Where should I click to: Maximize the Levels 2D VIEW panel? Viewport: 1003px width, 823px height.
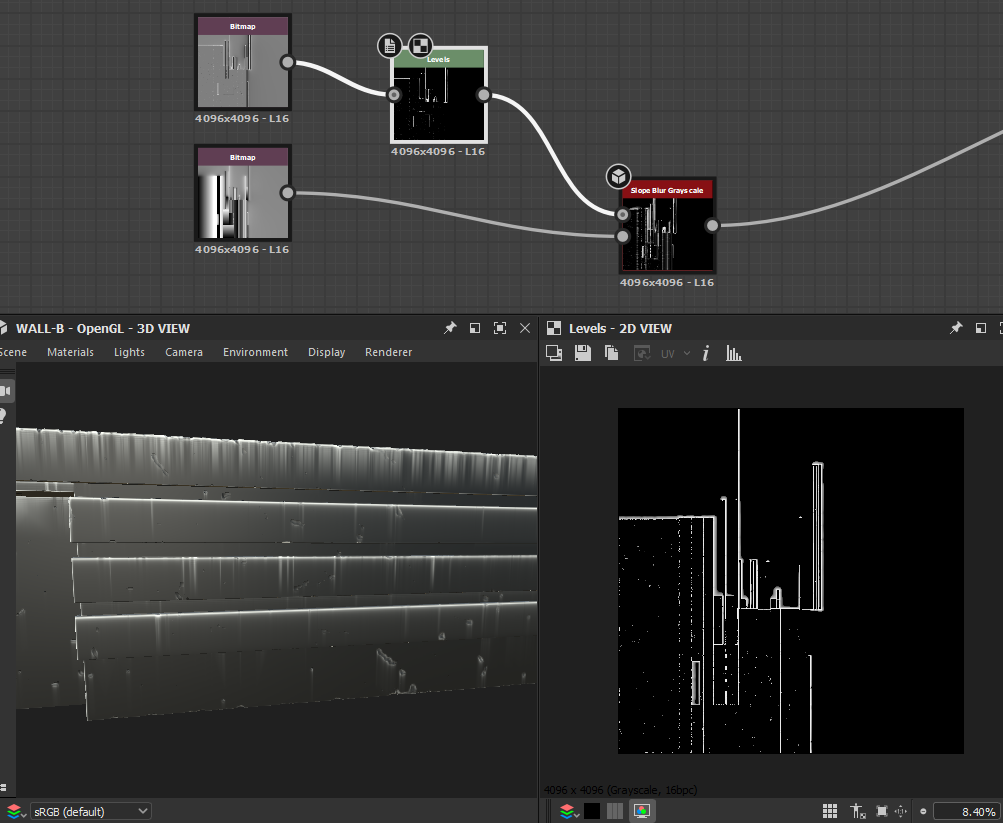tap(981, 328)
